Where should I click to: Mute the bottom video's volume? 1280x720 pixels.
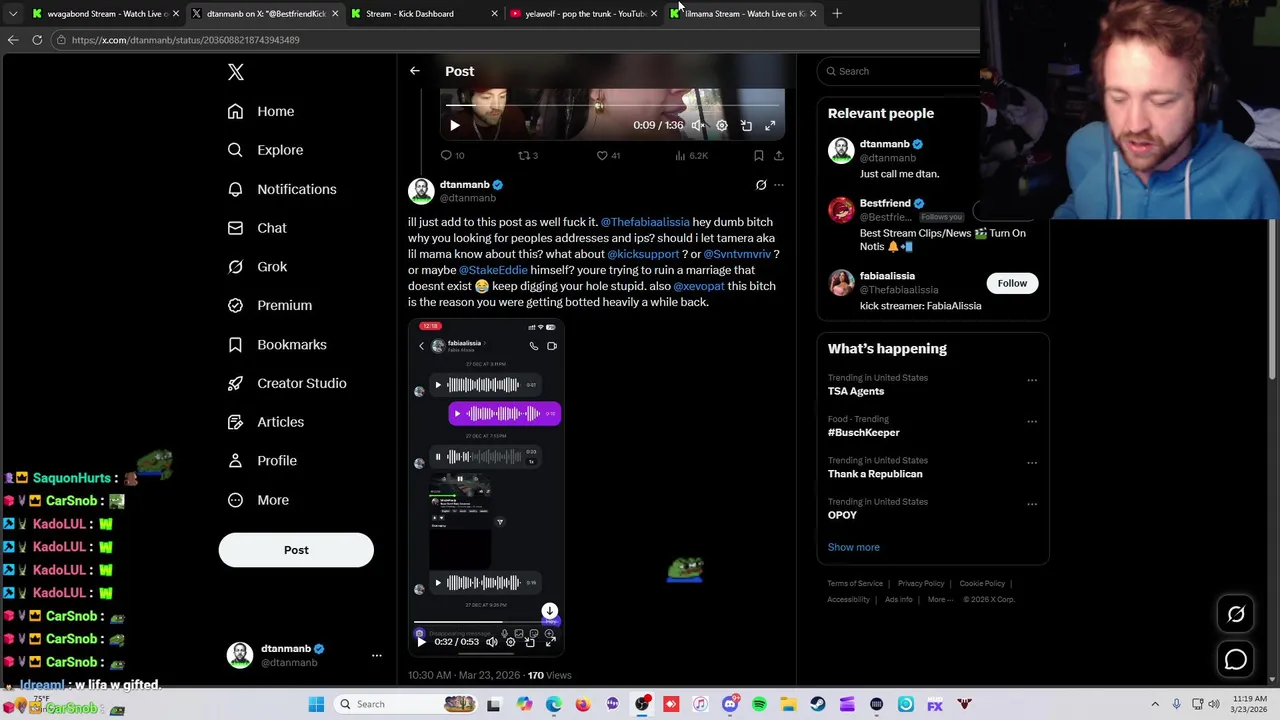[x=491, y=642]
